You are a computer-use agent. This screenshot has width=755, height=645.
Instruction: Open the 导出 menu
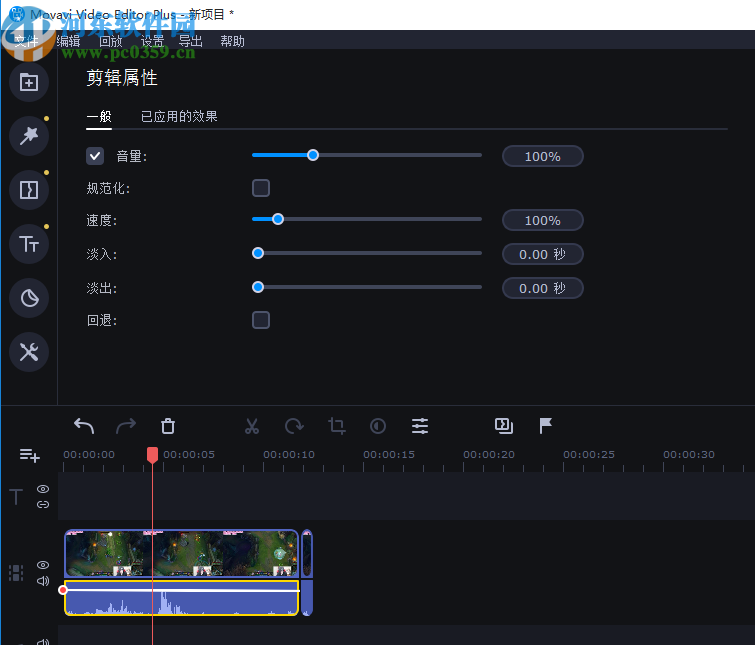[x=191, y=41]
